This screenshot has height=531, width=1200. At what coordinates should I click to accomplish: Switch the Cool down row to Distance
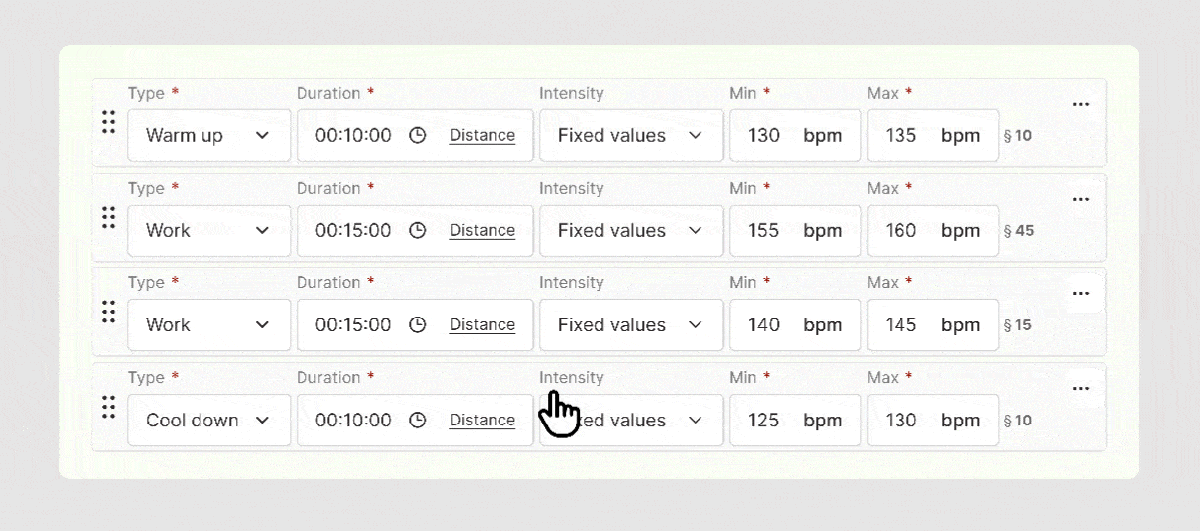coord(482,420)
